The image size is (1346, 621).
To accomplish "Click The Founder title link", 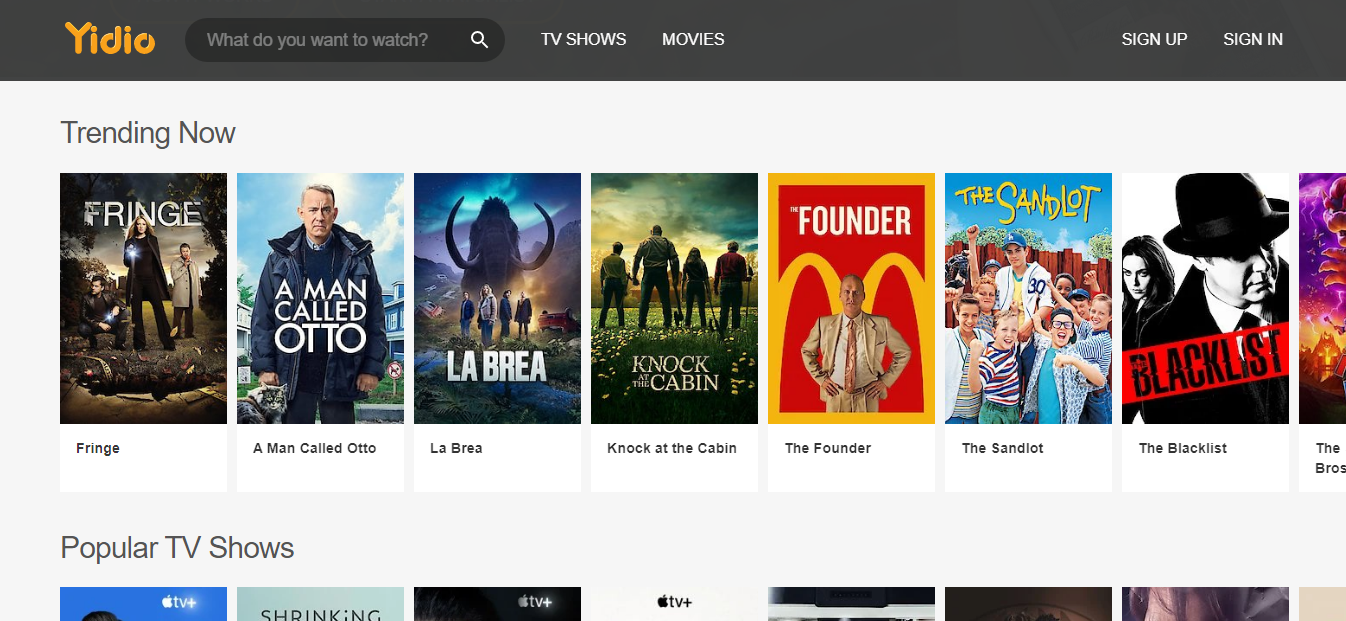I will click(828, 448).
